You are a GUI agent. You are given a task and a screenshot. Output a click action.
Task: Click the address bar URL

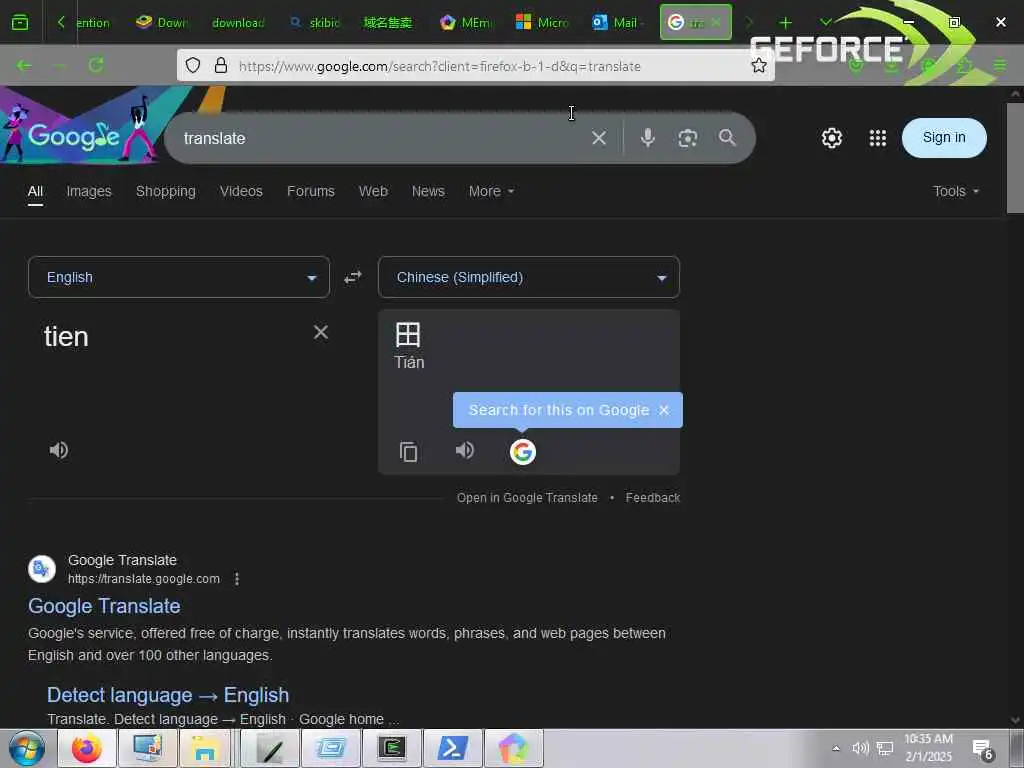(439, 66)
